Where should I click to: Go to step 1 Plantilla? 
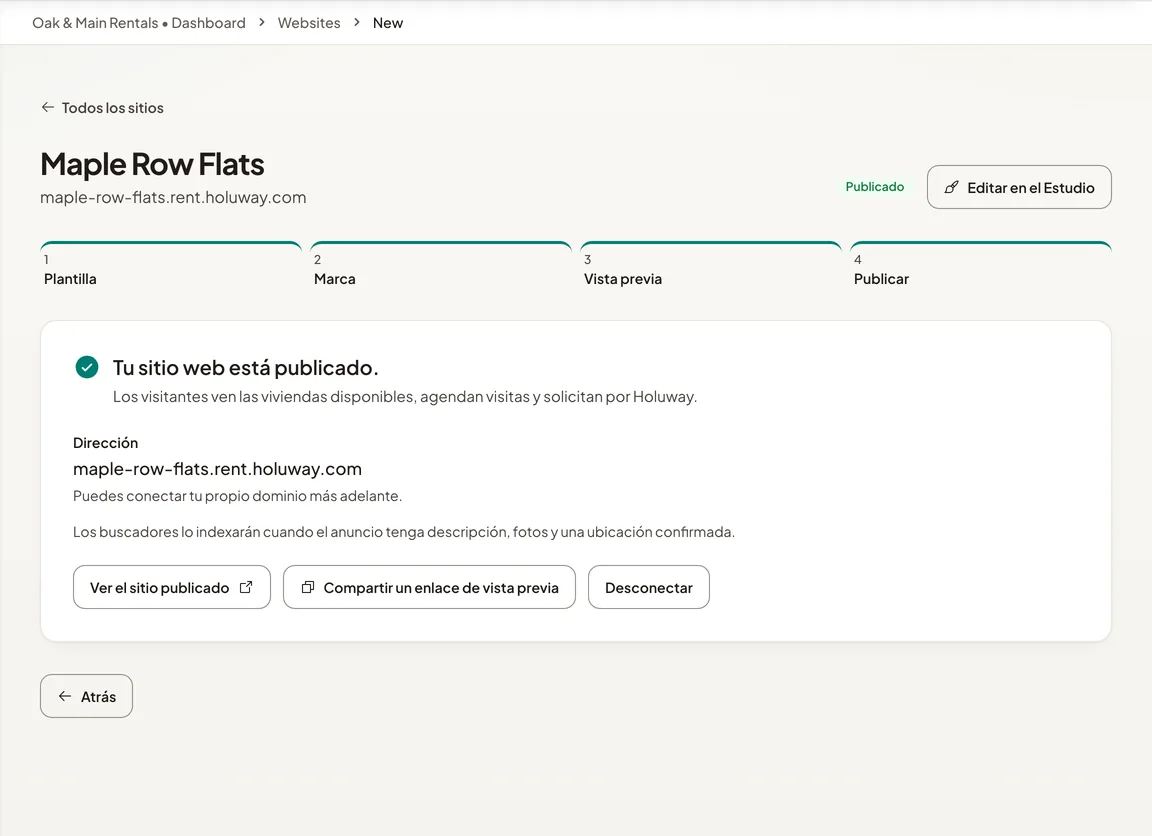[x=171, y=265]
